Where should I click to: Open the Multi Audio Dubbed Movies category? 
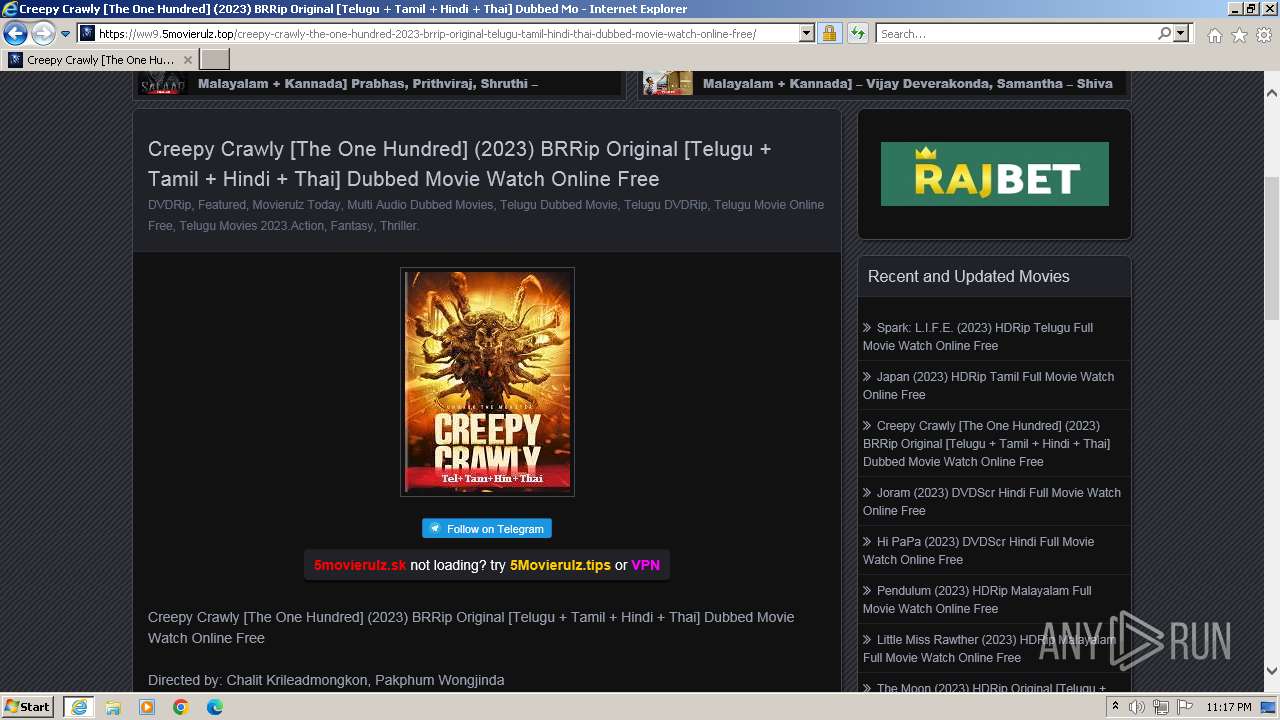click(420, 205)
